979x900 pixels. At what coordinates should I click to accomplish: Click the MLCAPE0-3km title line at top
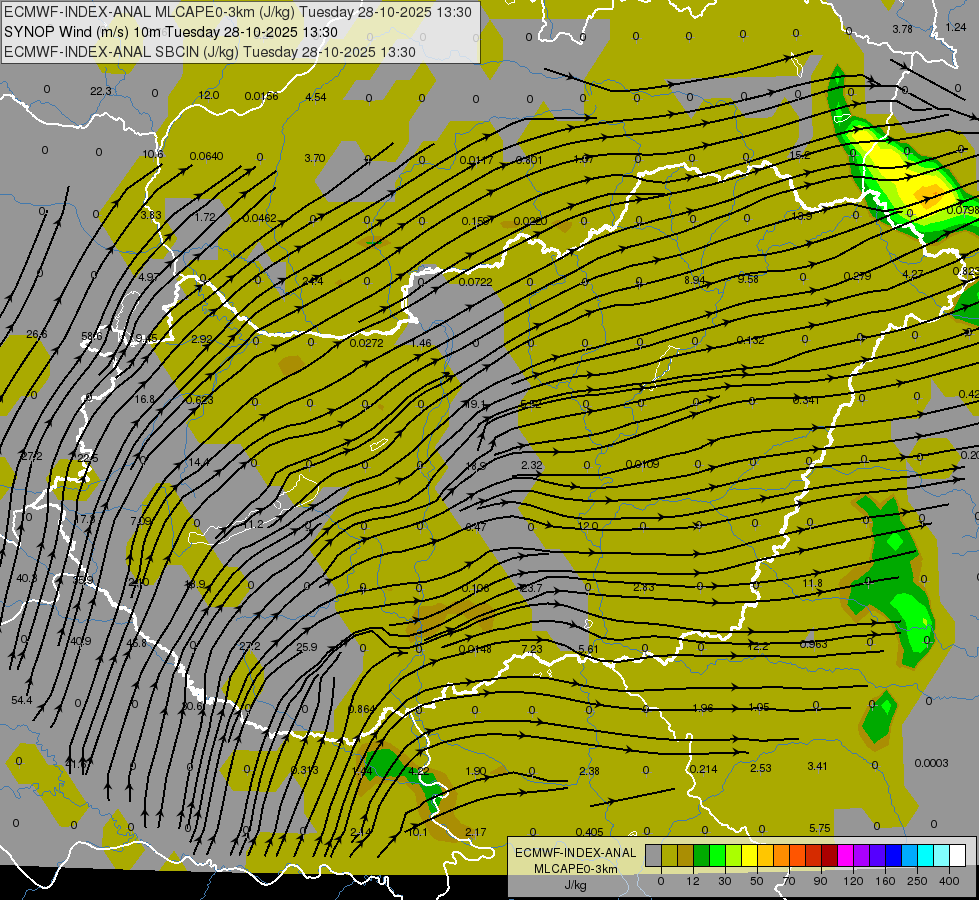[238, 12]
